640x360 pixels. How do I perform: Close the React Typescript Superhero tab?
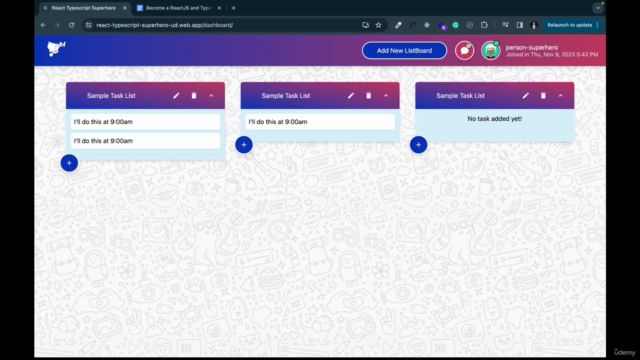pos(125,8)
